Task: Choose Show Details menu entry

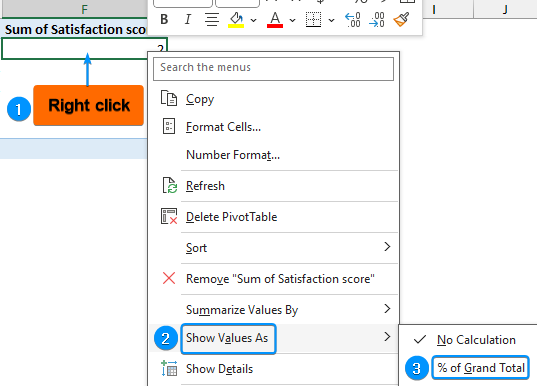Action: coord(274,369)
